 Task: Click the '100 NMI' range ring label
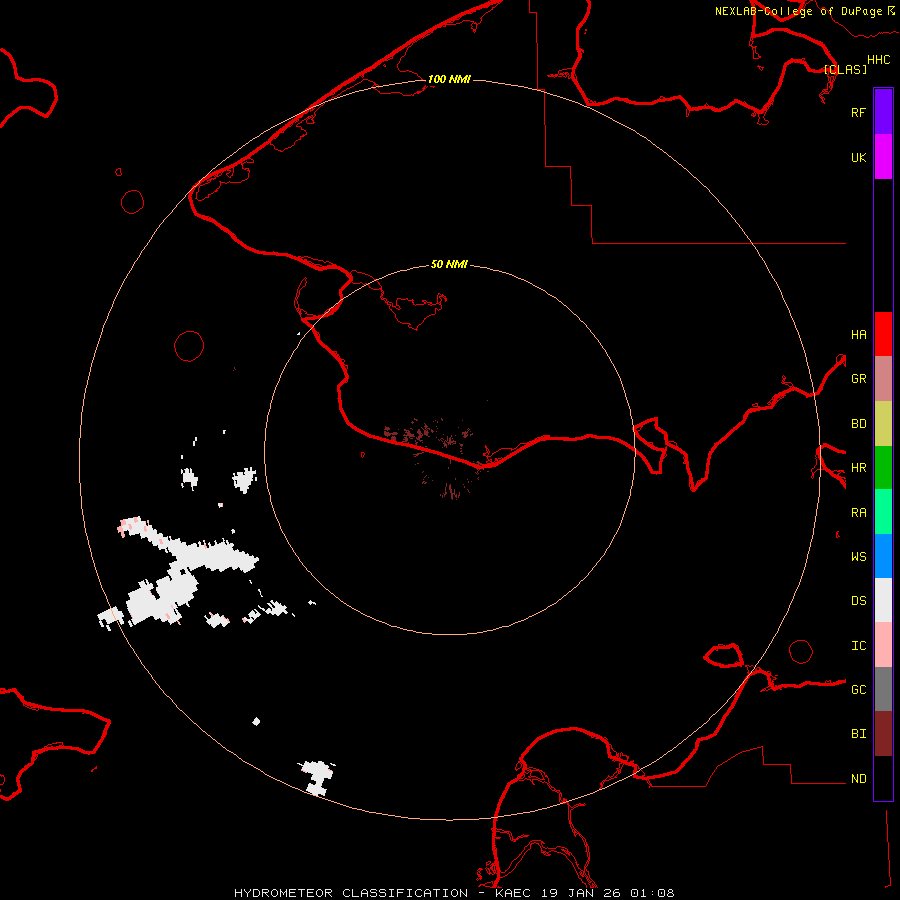449,79
